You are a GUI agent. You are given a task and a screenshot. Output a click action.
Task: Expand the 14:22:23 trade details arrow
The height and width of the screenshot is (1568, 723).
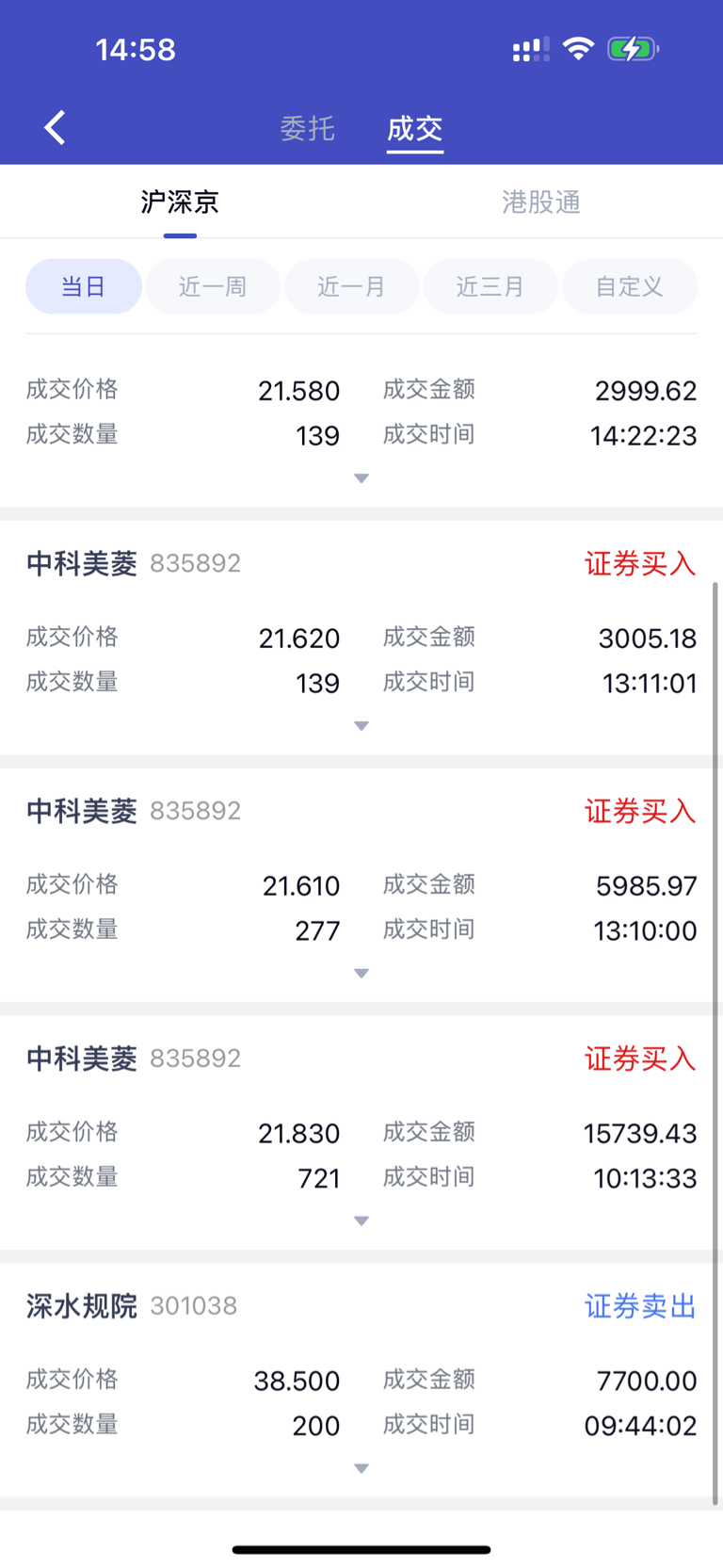(x=361, y=478)
